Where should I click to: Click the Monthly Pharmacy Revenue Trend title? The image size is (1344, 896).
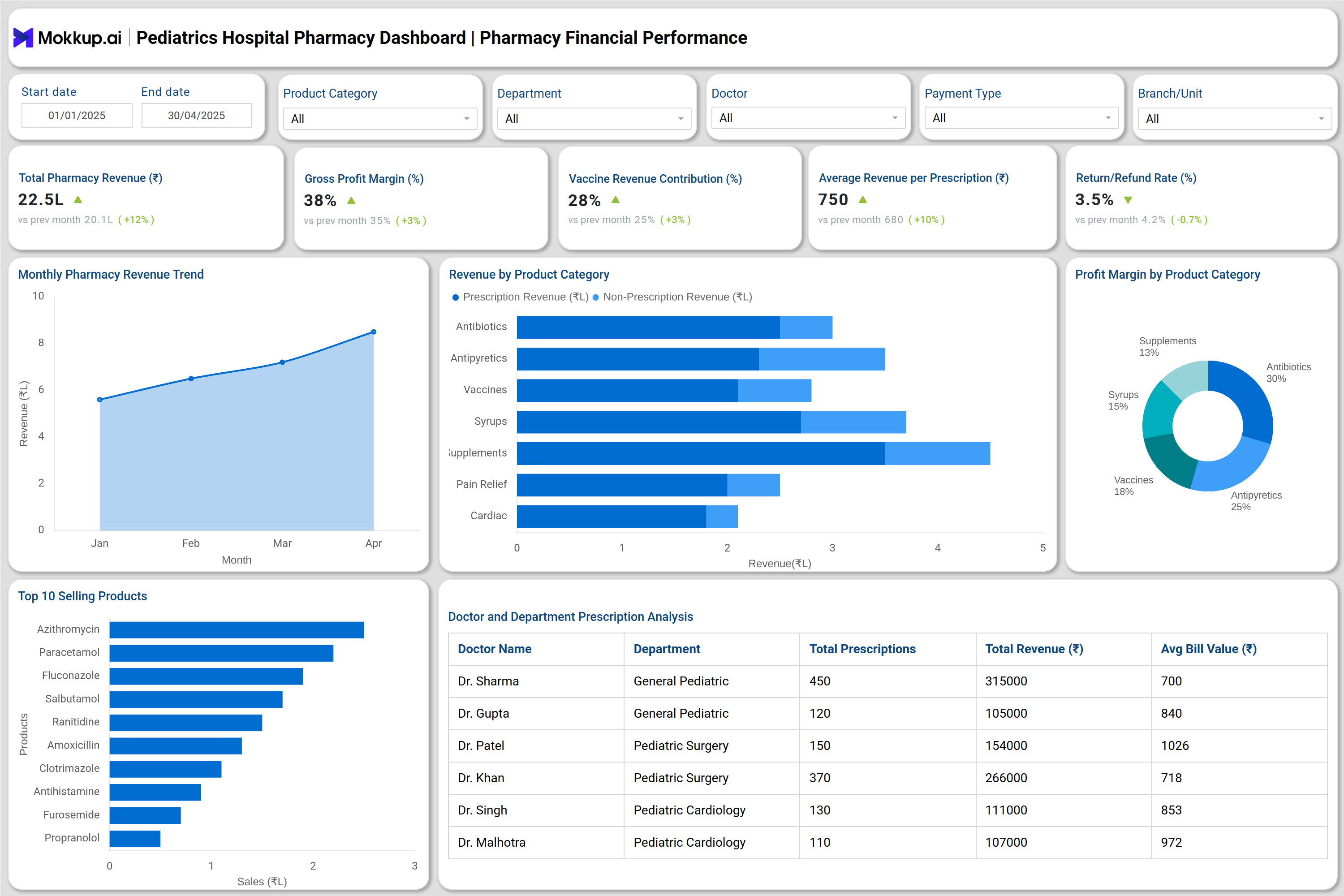point(111,274)
